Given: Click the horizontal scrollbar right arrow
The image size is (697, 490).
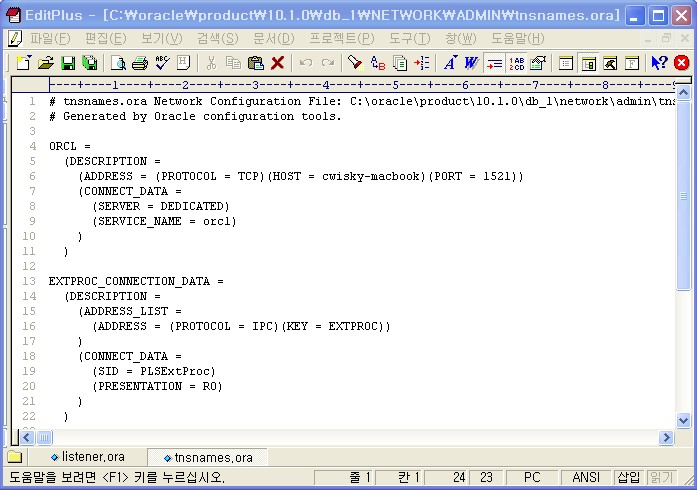Looking at the screenshot, I should pos(666,438).
